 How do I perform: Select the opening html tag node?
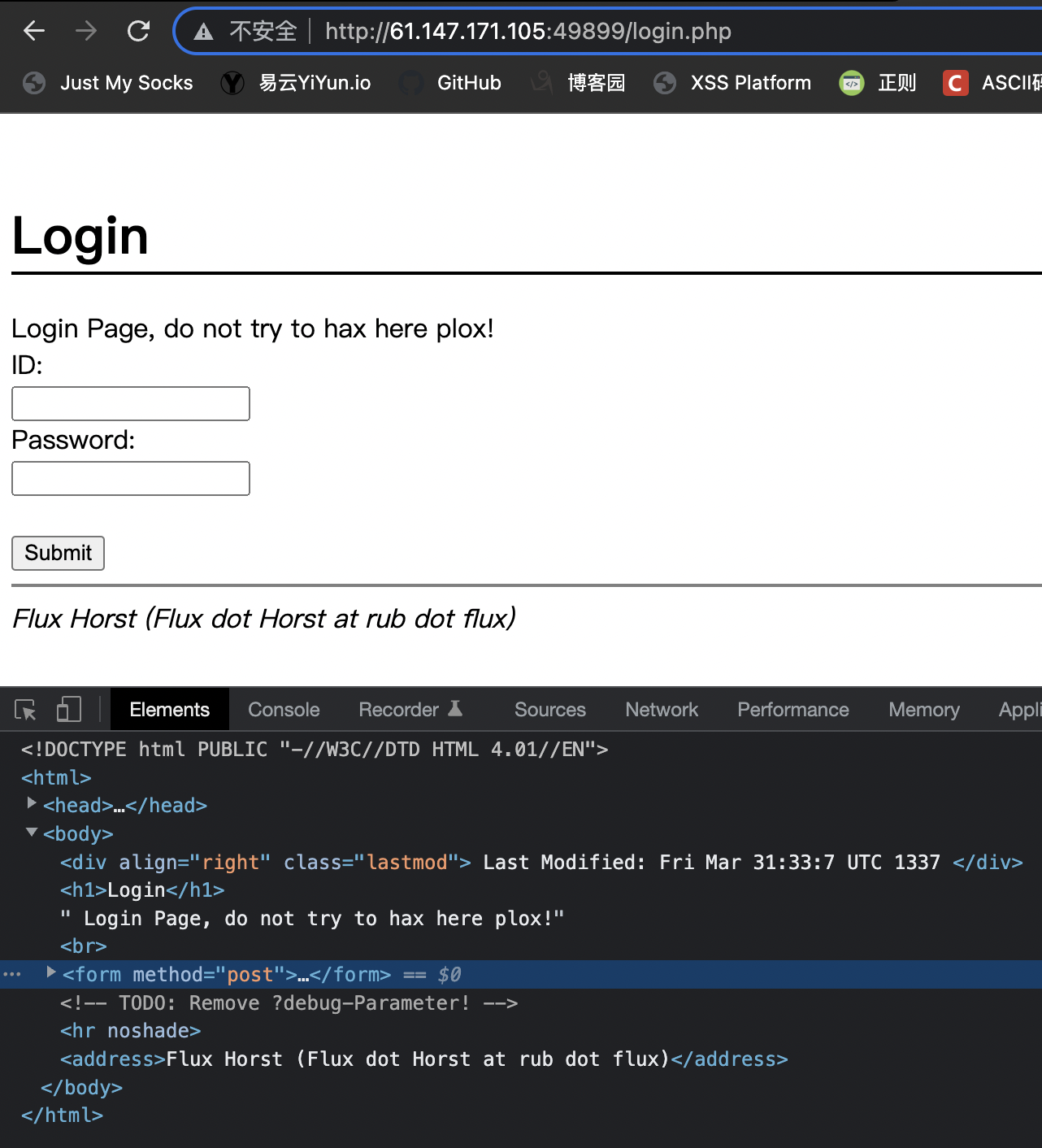[x=56, y=778]
